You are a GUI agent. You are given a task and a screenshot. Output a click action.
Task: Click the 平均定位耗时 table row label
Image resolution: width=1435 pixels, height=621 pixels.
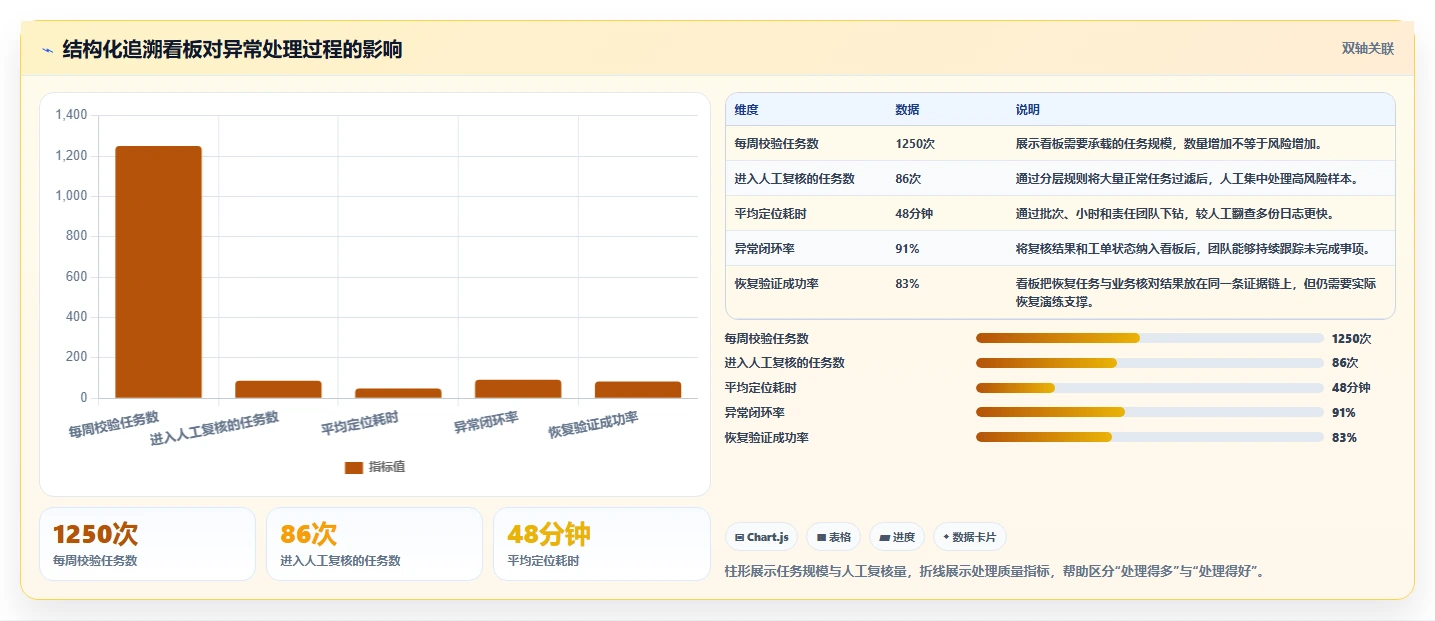tap(770, 214)
